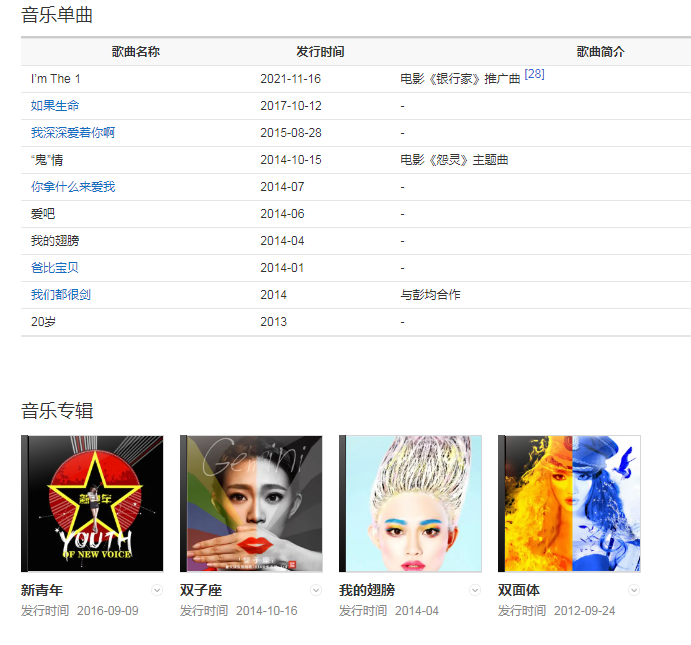
Task: Click reference footnote [28]
Action: tap(534, 74)
